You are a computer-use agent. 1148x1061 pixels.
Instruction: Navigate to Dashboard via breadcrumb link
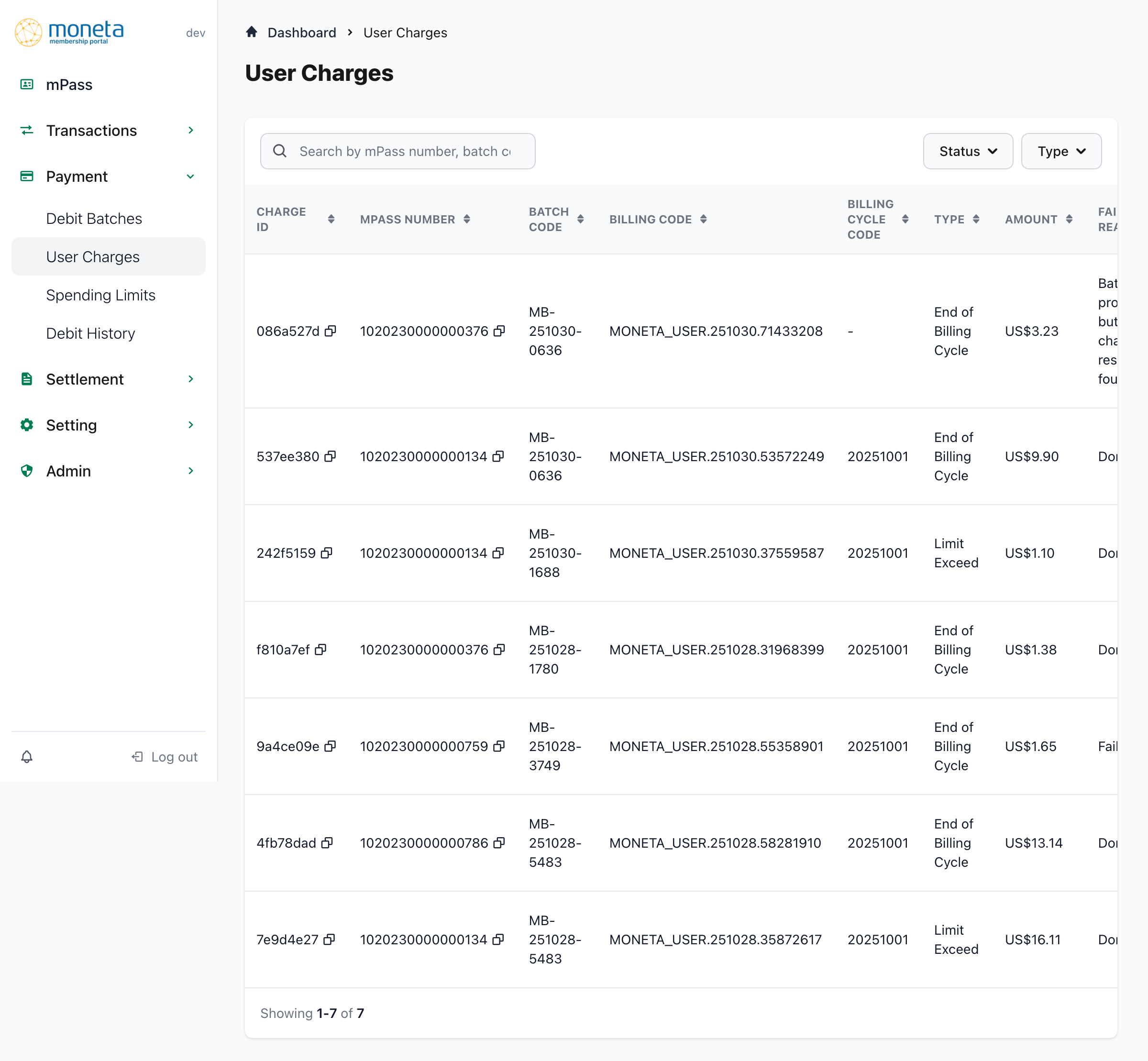302,32
